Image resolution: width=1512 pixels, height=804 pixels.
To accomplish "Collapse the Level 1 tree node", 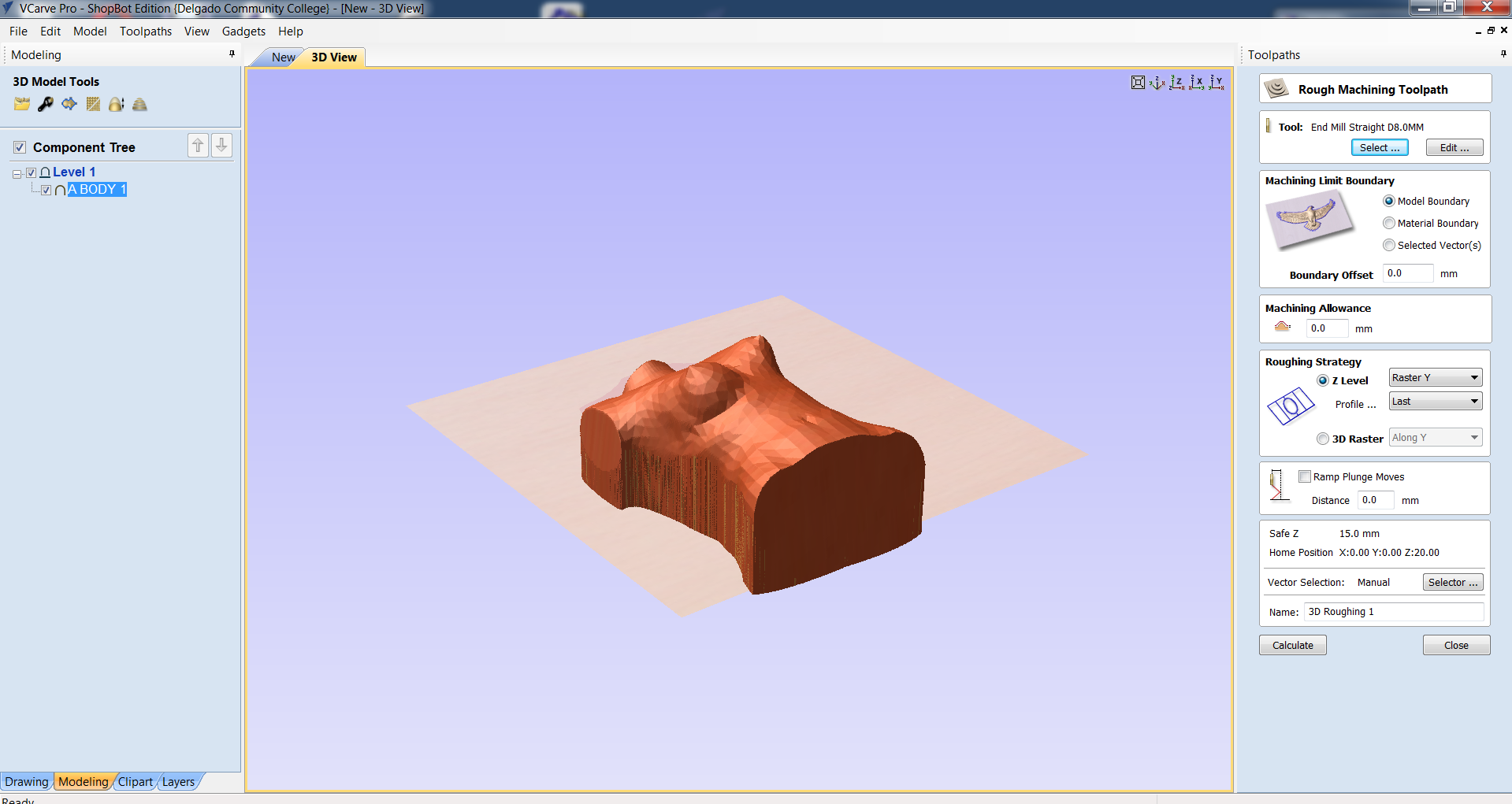I will [17, 173].
